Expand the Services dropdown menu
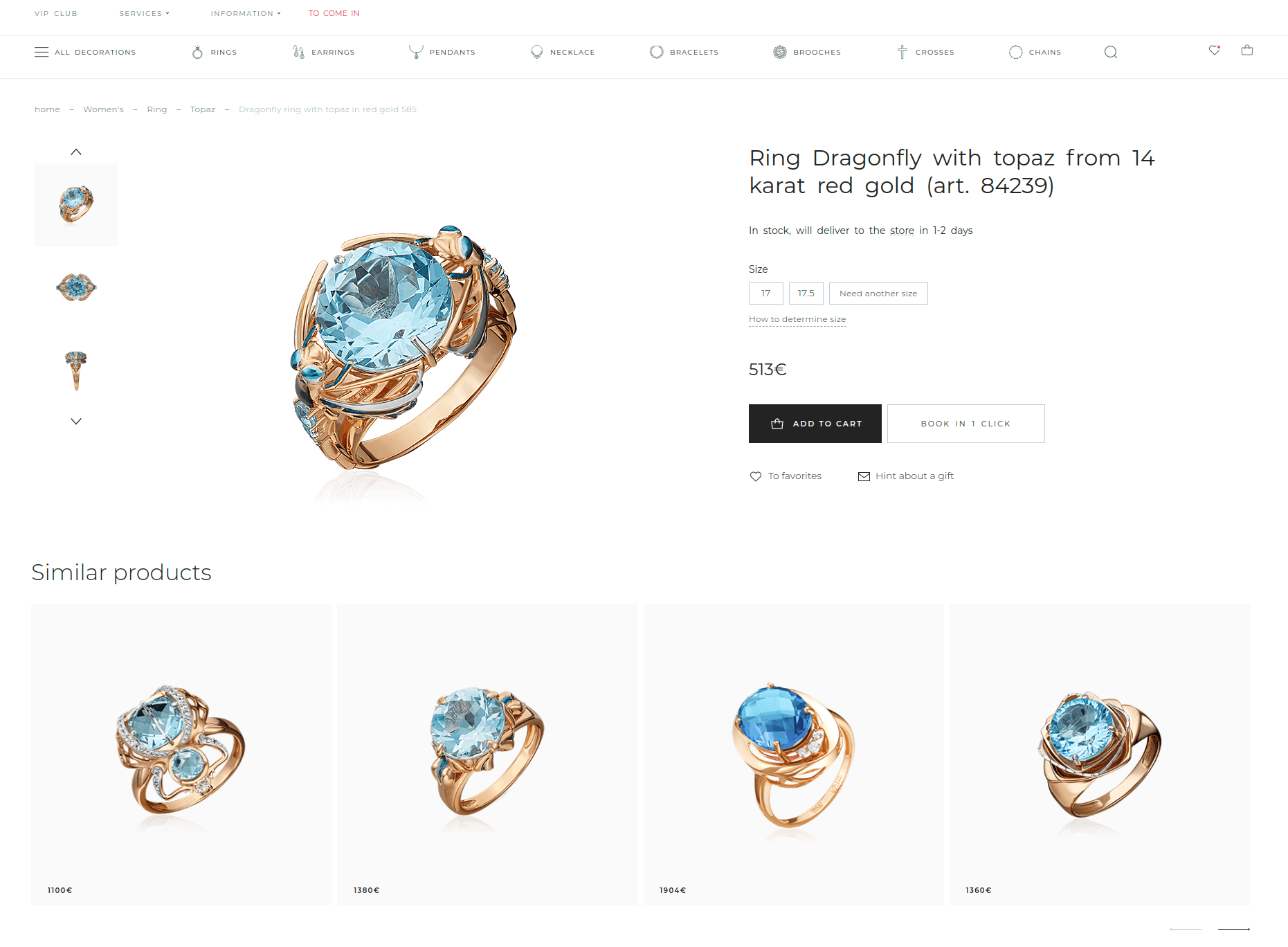The width and height of the screenshot is (1288, 947). 144,13
